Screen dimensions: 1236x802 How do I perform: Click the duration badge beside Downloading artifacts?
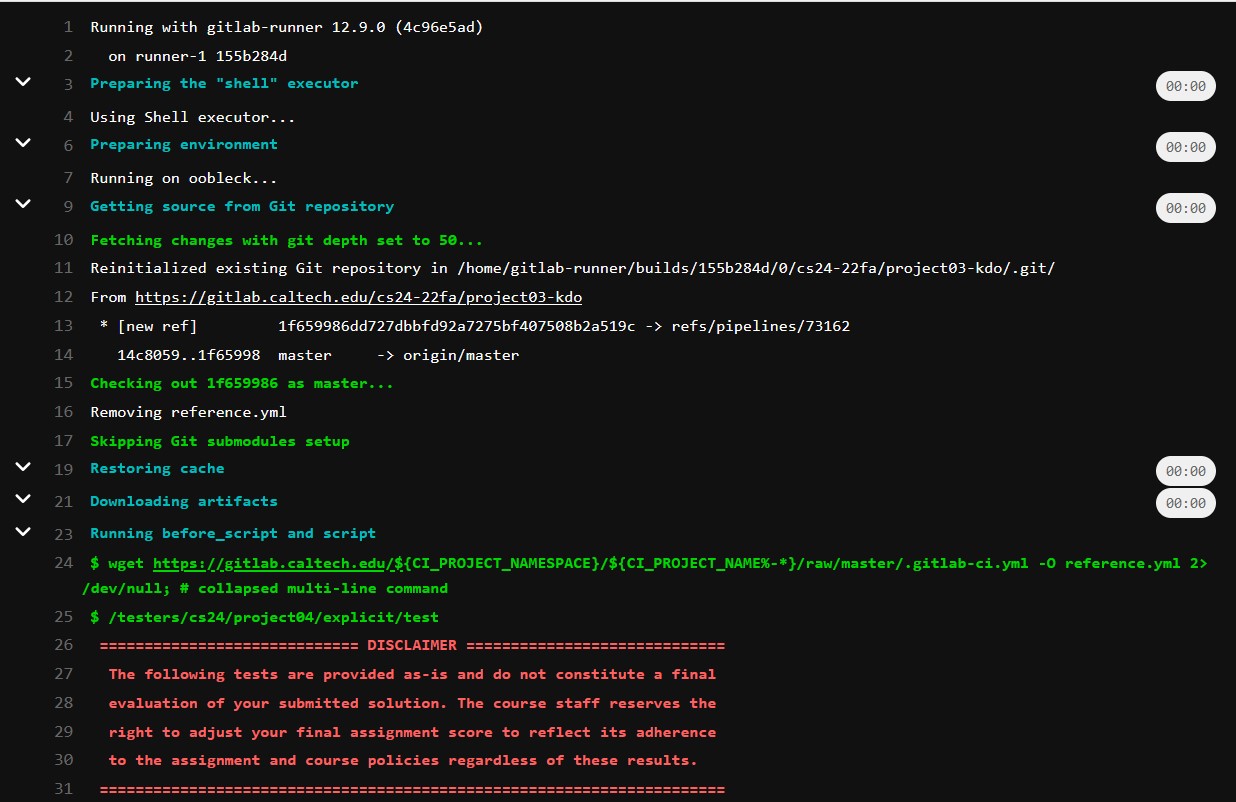pyautogui.click(x=1185, y=503)
